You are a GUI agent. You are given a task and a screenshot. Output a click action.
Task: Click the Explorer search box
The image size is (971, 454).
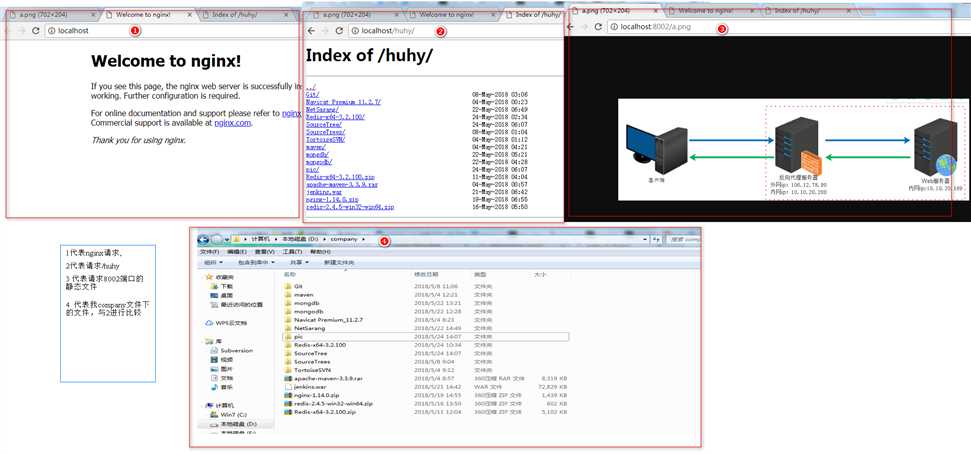(x=684, y=239)
